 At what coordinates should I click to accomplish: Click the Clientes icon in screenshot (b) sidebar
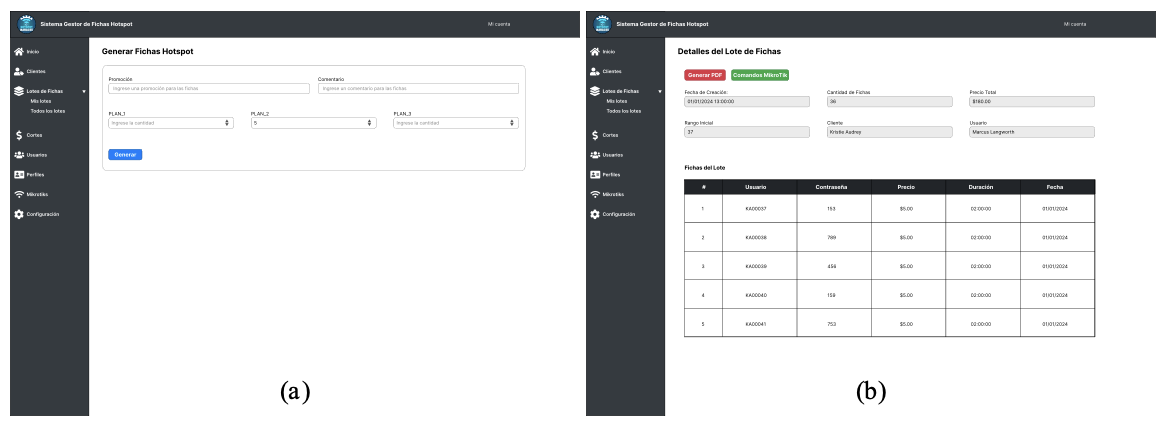tap(595, 71)
